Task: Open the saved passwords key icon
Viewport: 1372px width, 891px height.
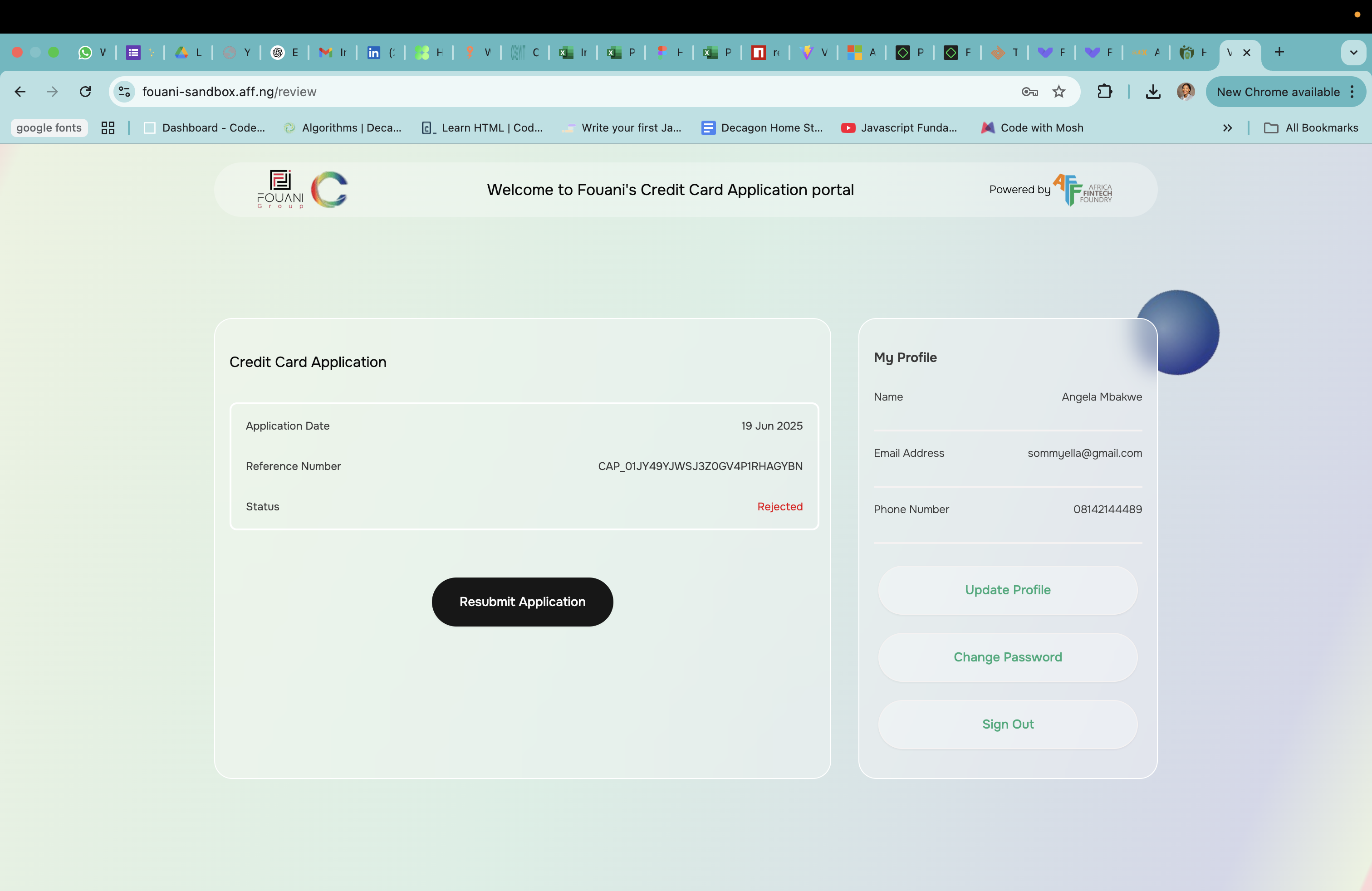Action: tap(1029, 92)
